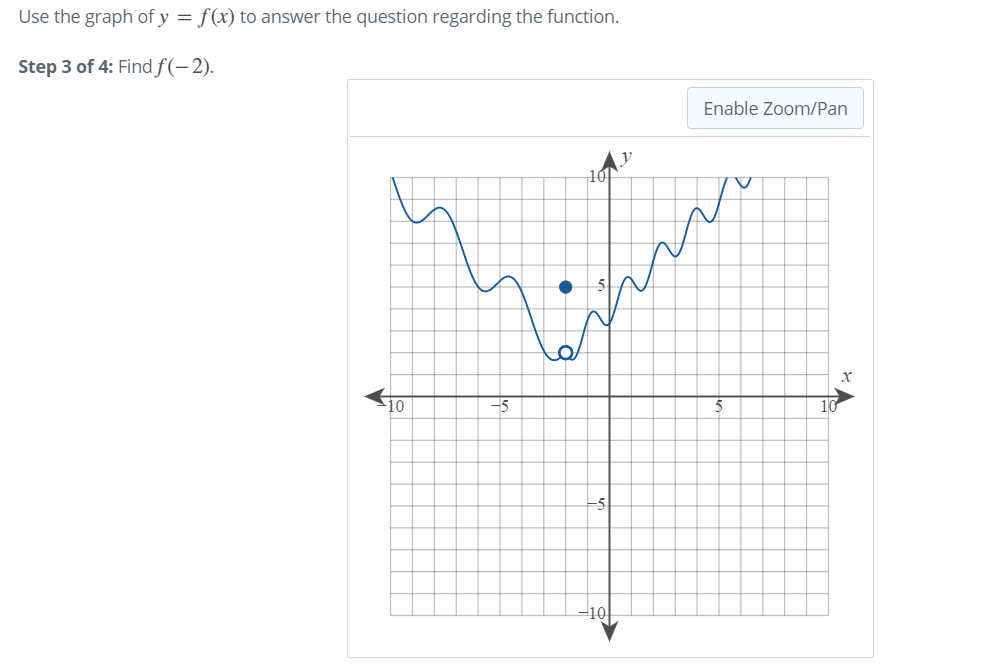Click the Enable Zoom/Pan button

click(775, 108)
